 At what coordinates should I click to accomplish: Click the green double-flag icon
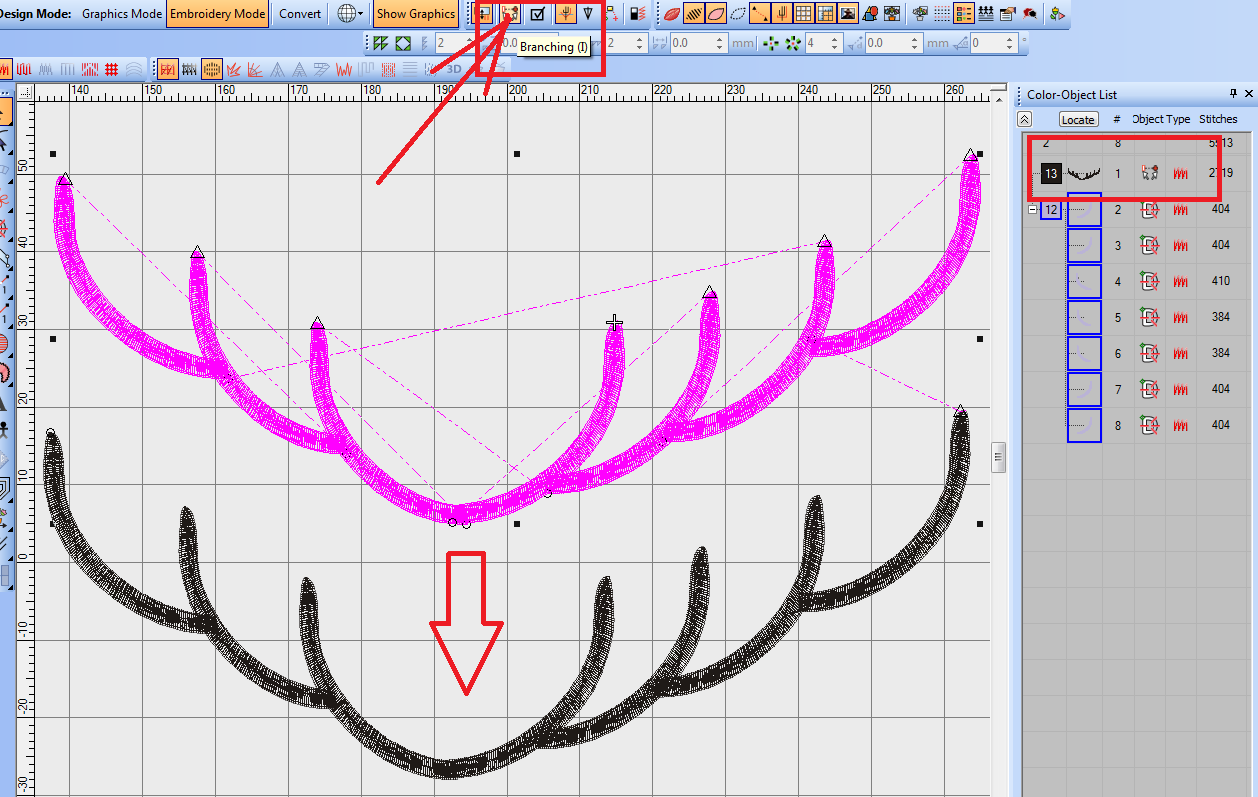pos(381,43)
